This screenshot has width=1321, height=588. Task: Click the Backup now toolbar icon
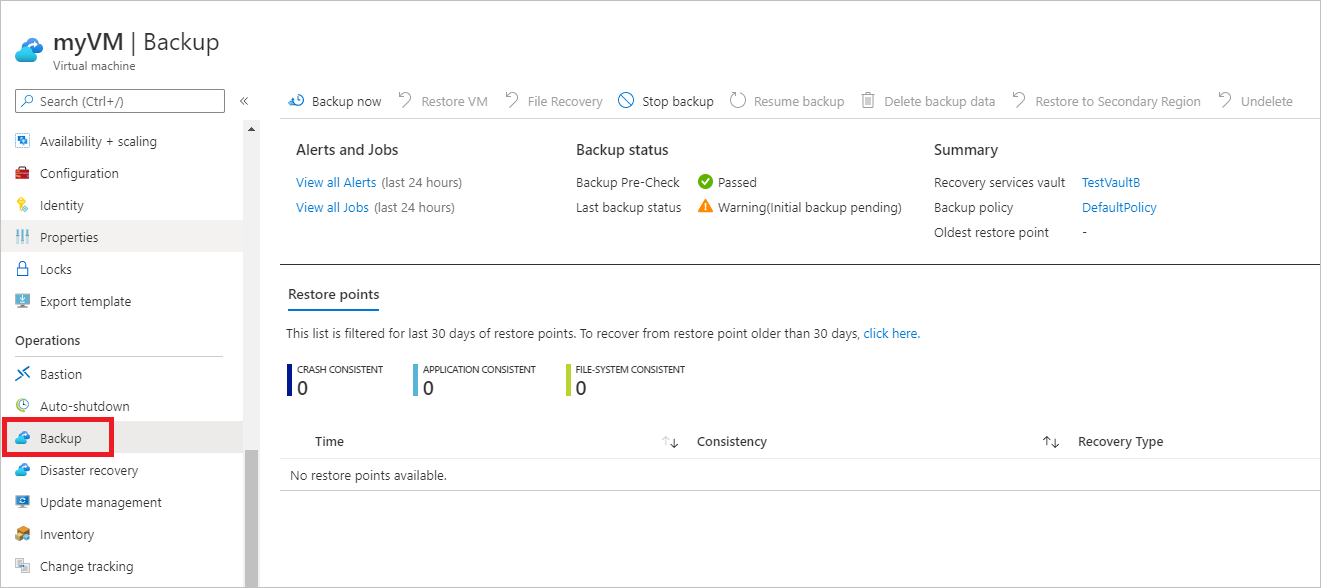[x=295, y=100]
